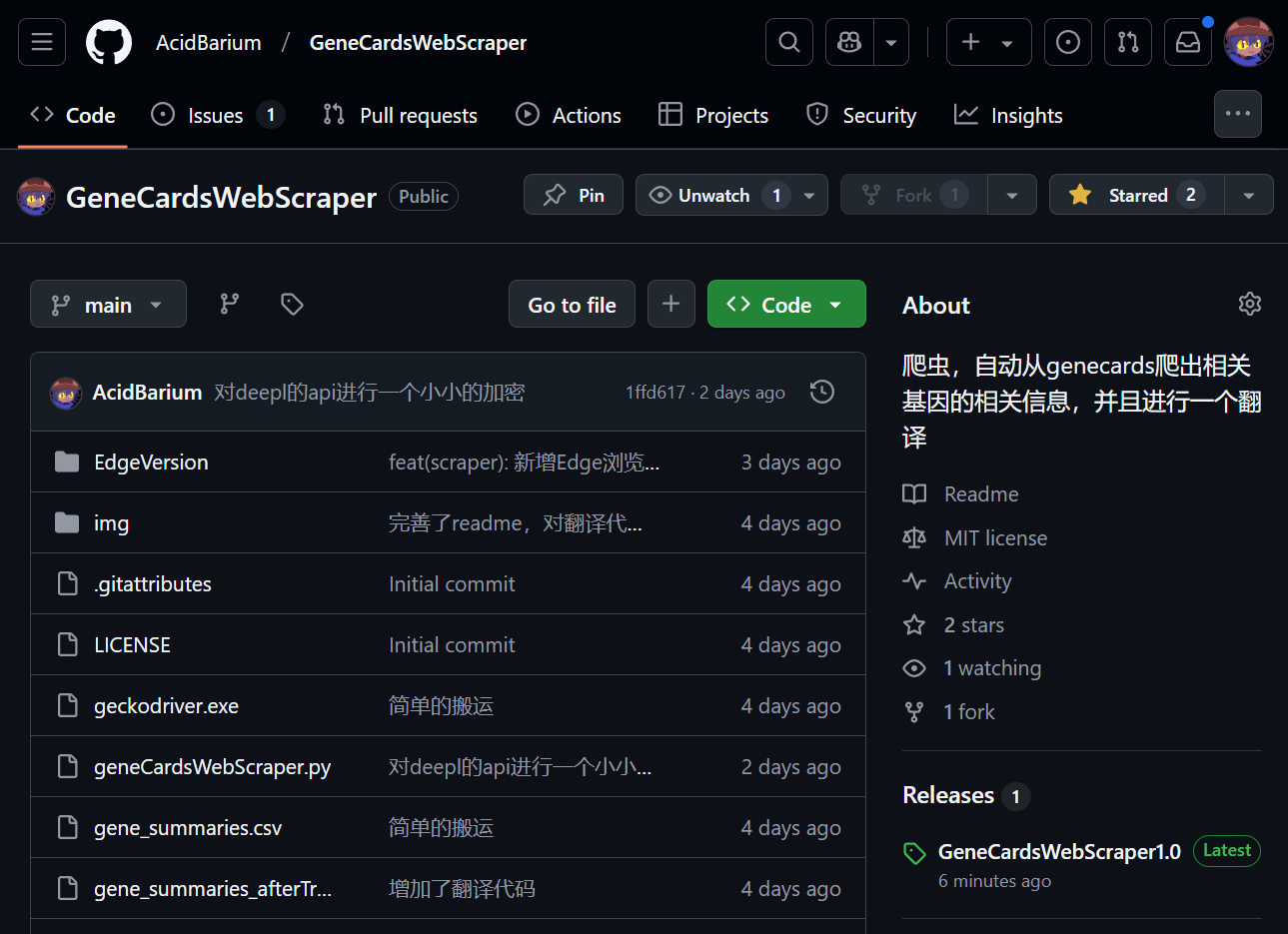Open the GeneCardsWebScraper breadcrumb link
1288x934 pixels.
(x=418, y=43)
